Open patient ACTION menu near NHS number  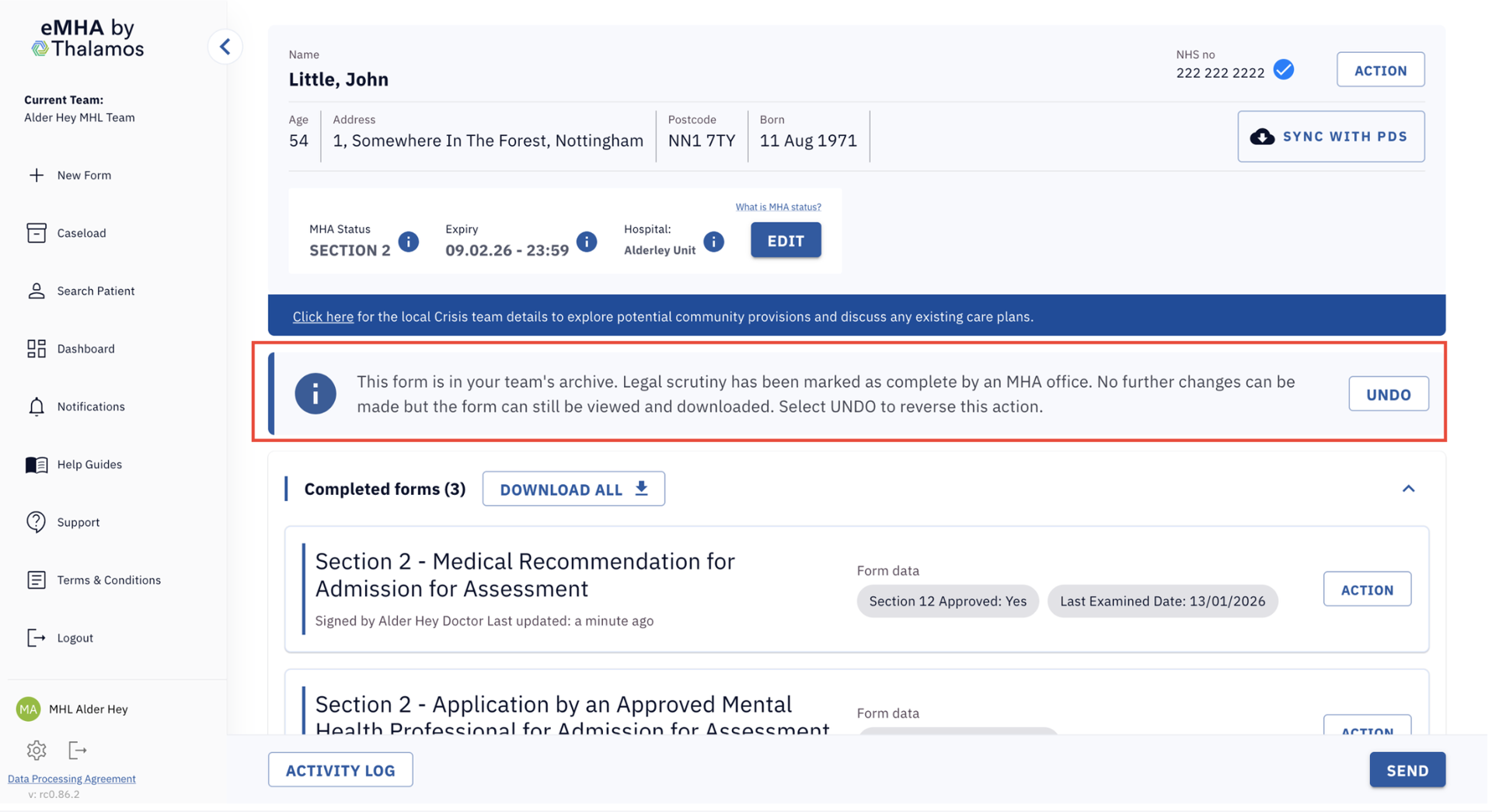(1380, 70)
